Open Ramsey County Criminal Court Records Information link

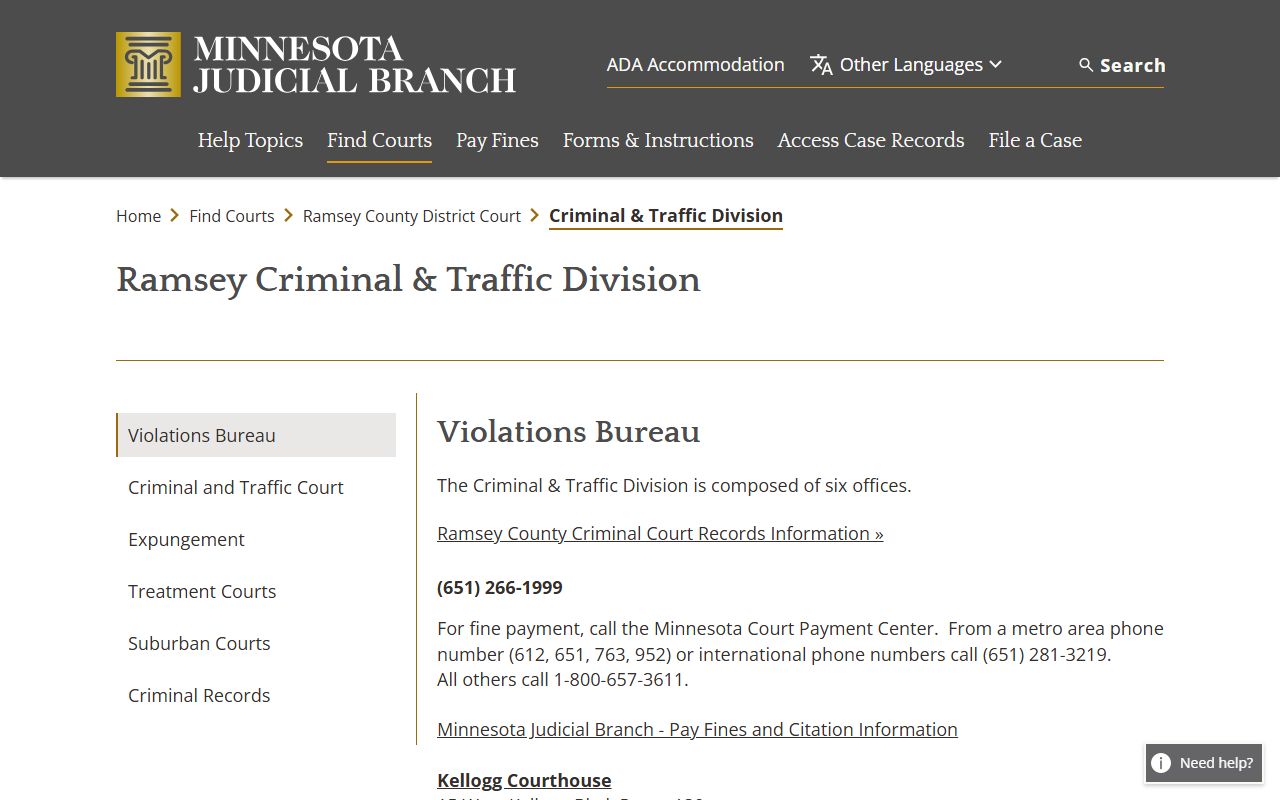pyautogui.click(x=660, y=534)
